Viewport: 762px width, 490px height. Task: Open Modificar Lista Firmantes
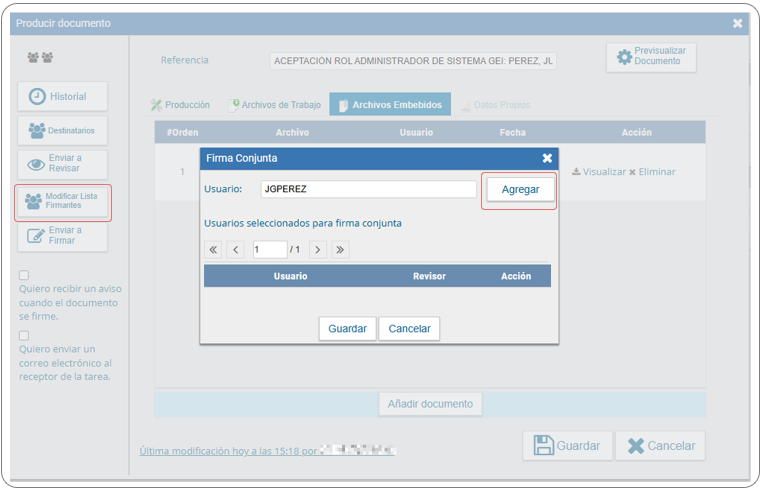pos(62,201)
